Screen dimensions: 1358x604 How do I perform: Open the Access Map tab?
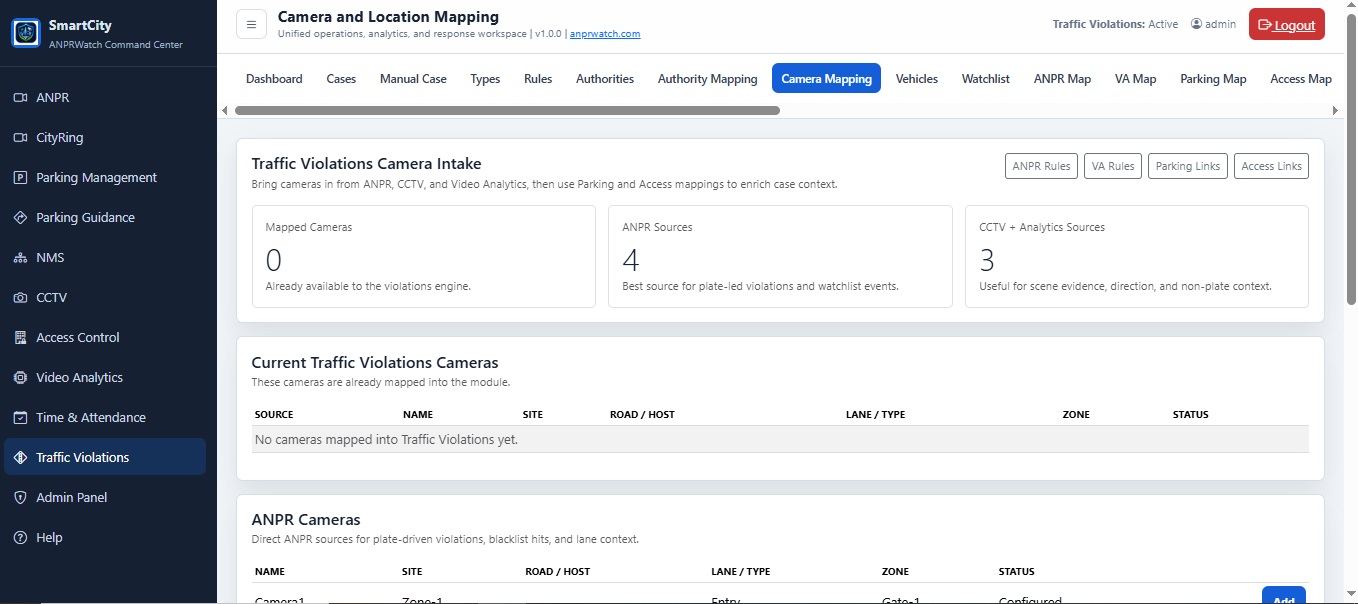(1301, 79)
